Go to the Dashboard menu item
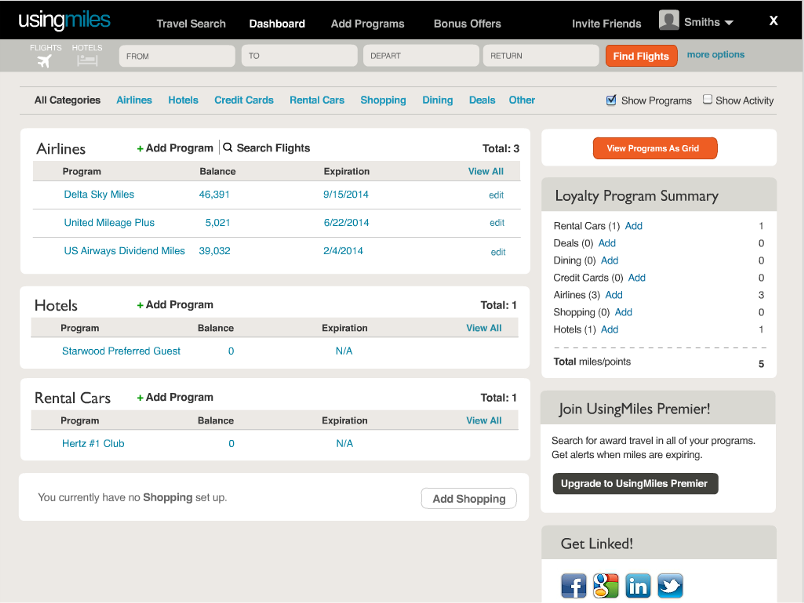Image resolution: width=804 pixels, height=603 pixels. click(277, 24)
